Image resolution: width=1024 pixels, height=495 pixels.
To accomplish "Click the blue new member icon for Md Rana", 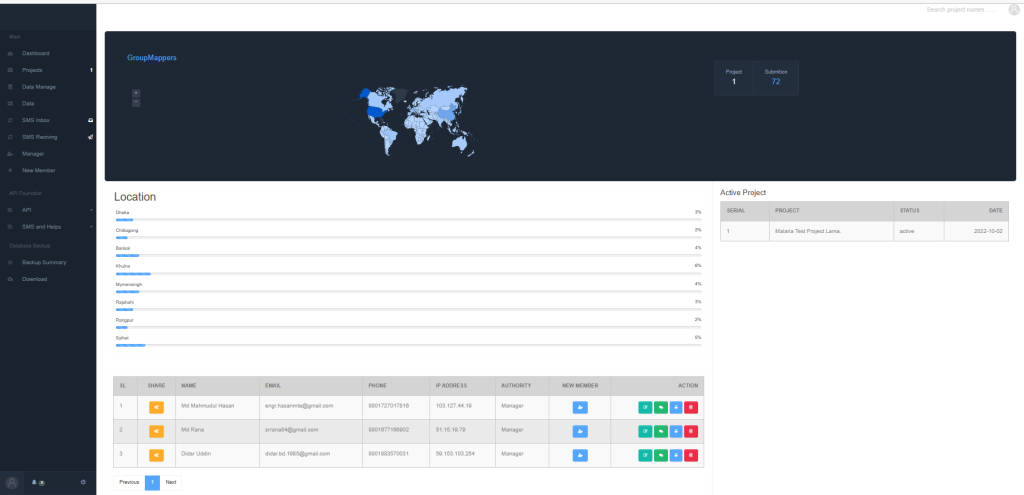I will (580, 431).
